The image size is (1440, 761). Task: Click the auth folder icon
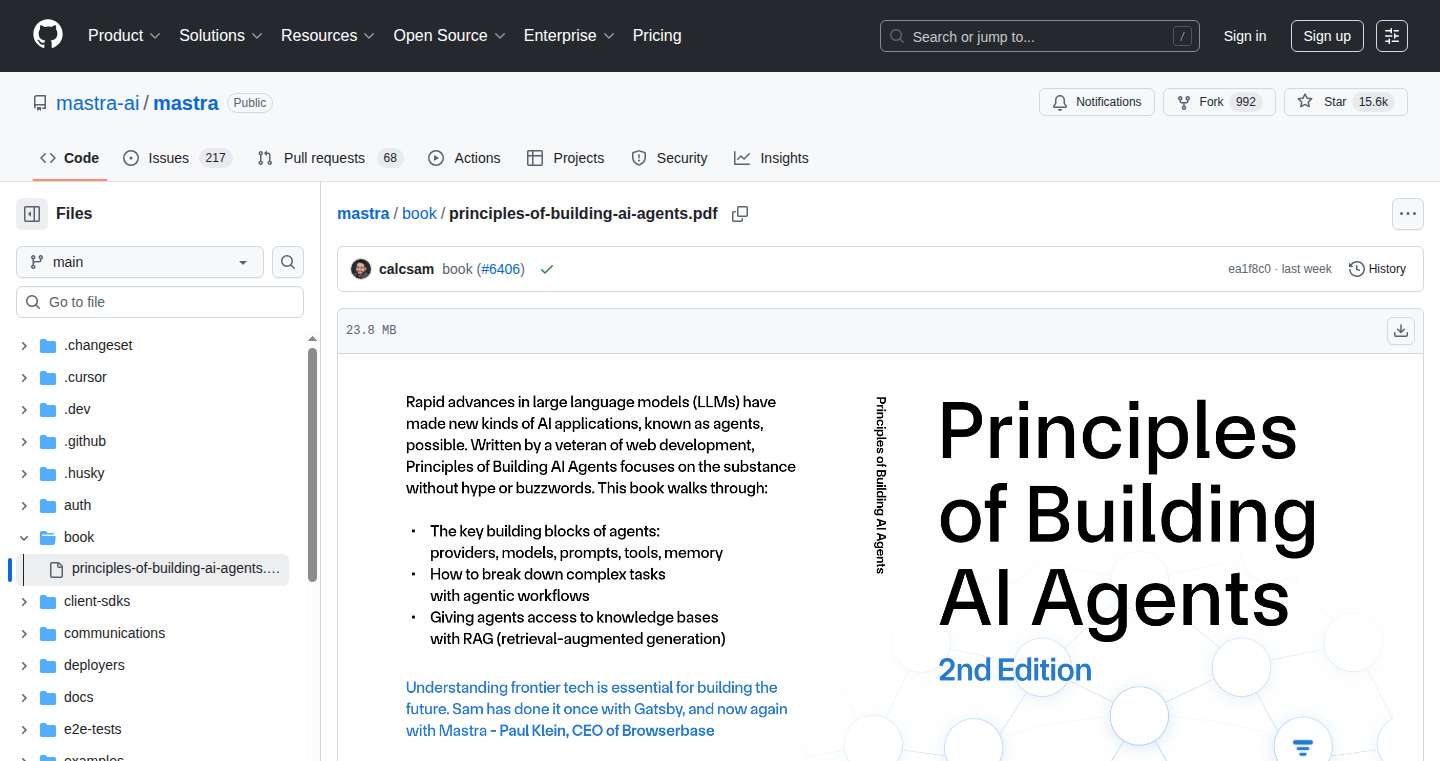point(48,505)
